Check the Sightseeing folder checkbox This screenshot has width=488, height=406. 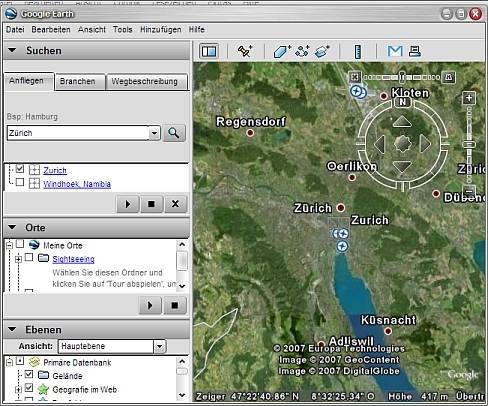[x=29, y=257]
